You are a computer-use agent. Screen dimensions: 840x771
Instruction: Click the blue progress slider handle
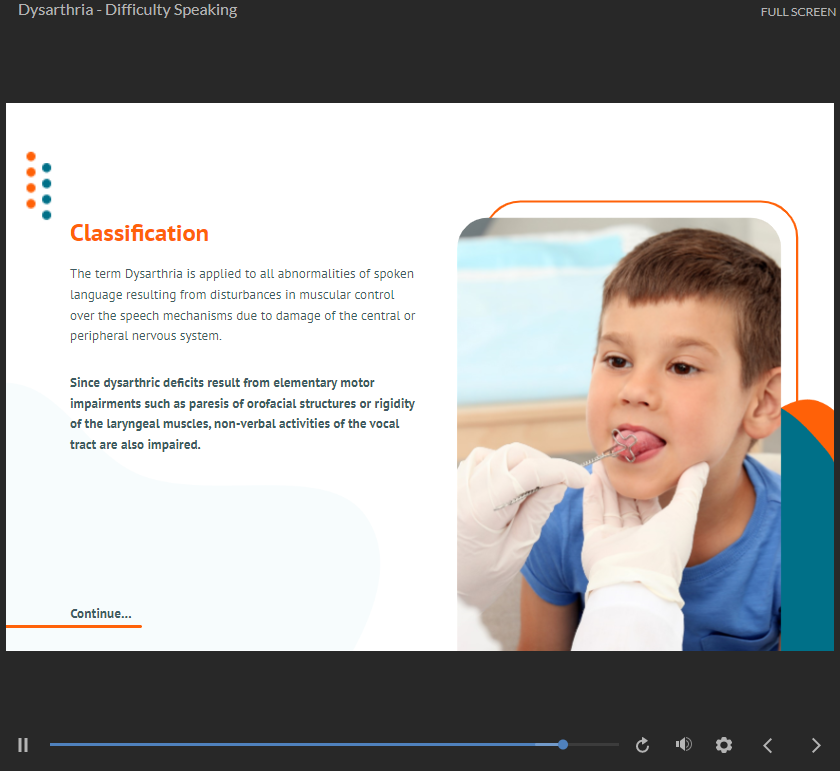tap(563, 745)
